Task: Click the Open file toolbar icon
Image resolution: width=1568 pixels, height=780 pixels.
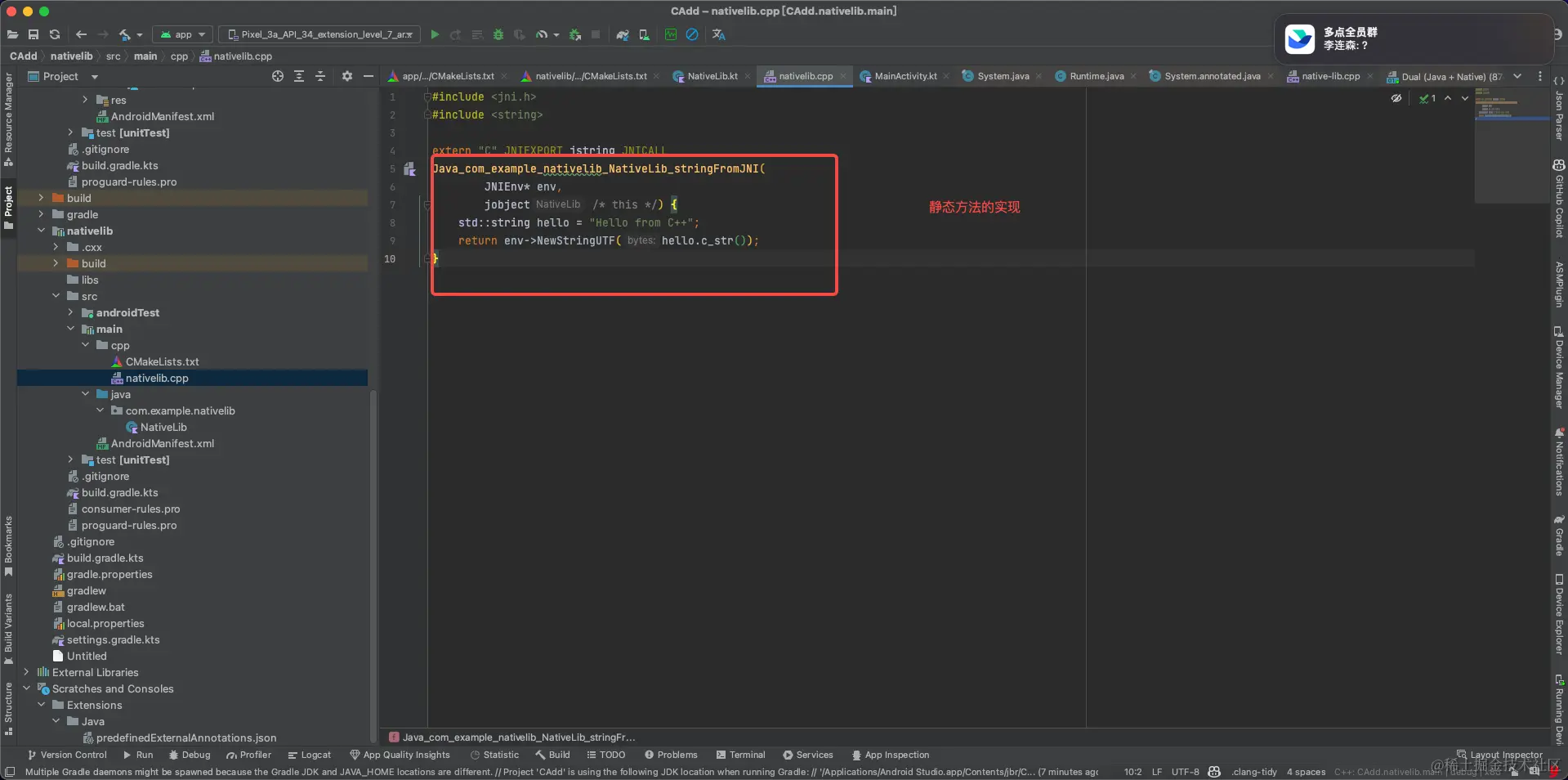Action: point(12,34)
